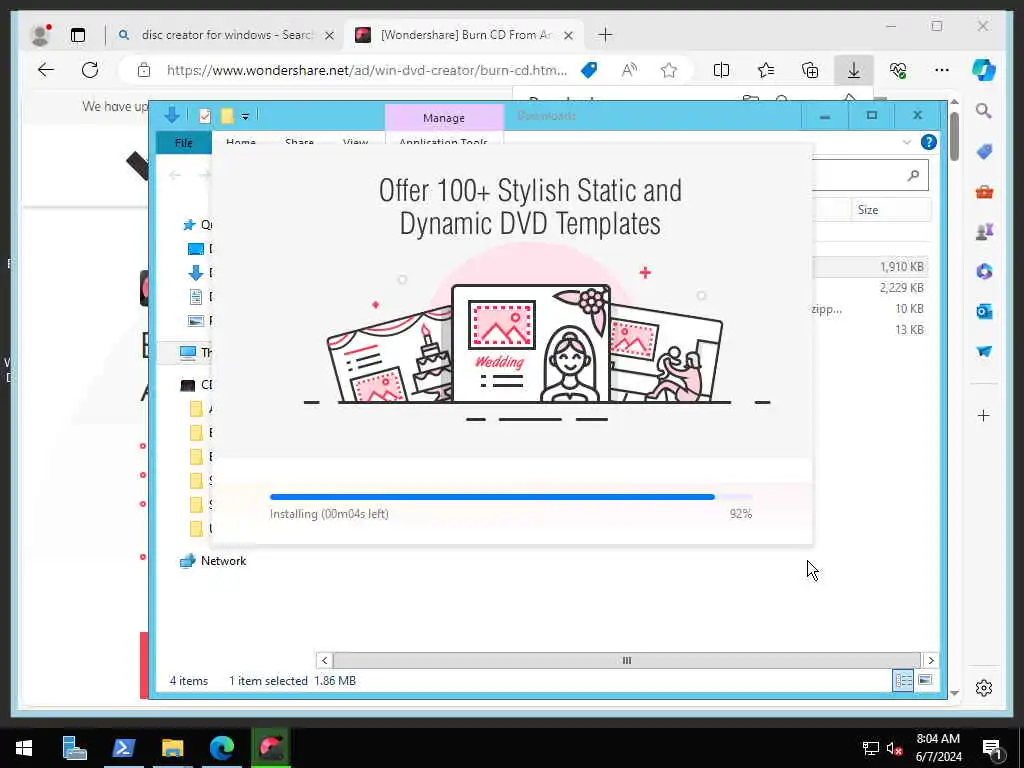Toggle the Edge Downloads panel
1024x768 pixels.
(x=854, y=70)
